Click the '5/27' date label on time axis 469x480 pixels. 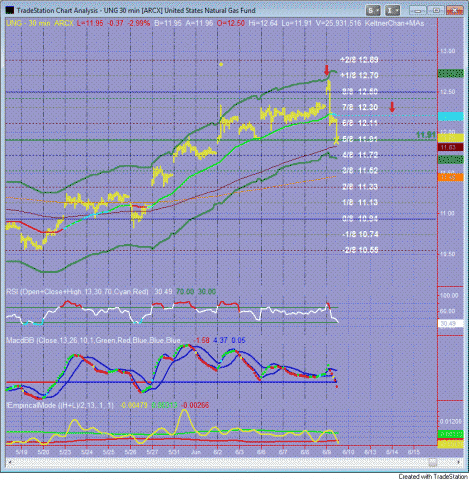(152, 452)
